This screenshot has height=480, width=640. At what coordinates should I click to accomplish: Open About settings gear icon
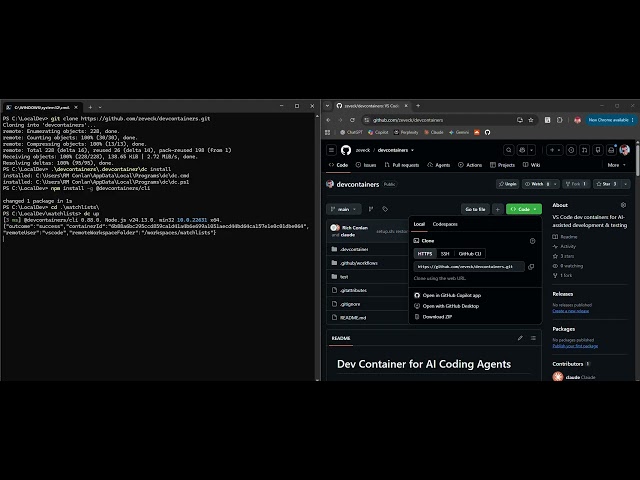tap(623, 205)
